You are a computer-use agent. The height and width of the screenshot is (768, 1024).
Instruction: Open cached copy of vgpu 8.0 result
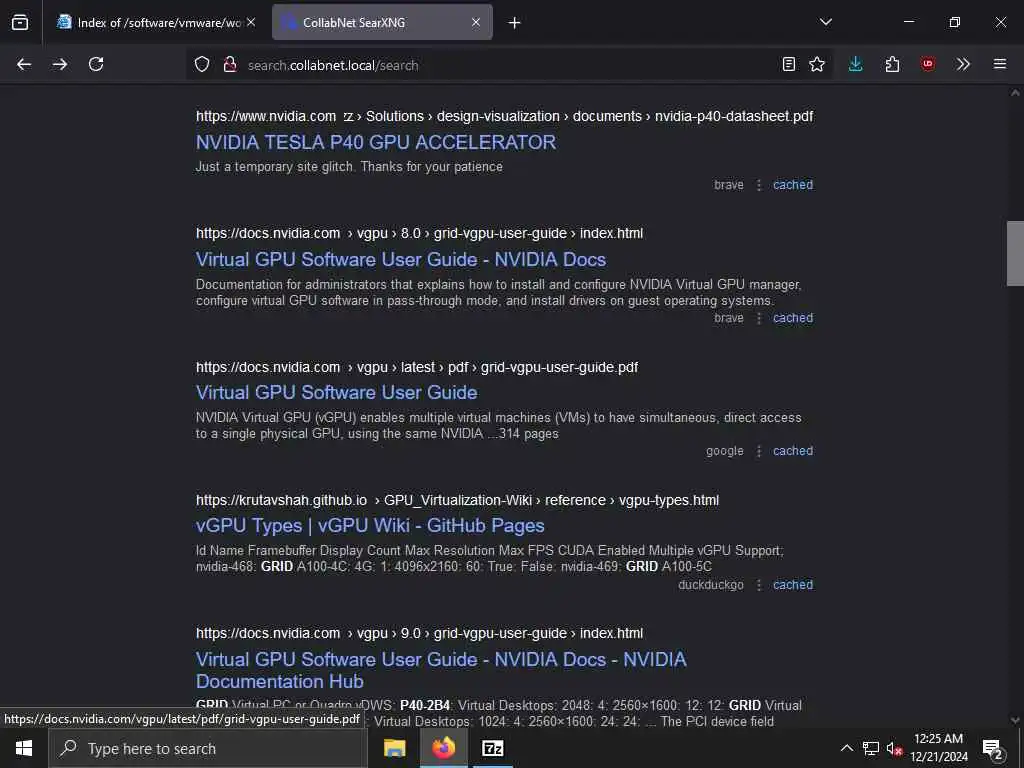tap(793, 318)
